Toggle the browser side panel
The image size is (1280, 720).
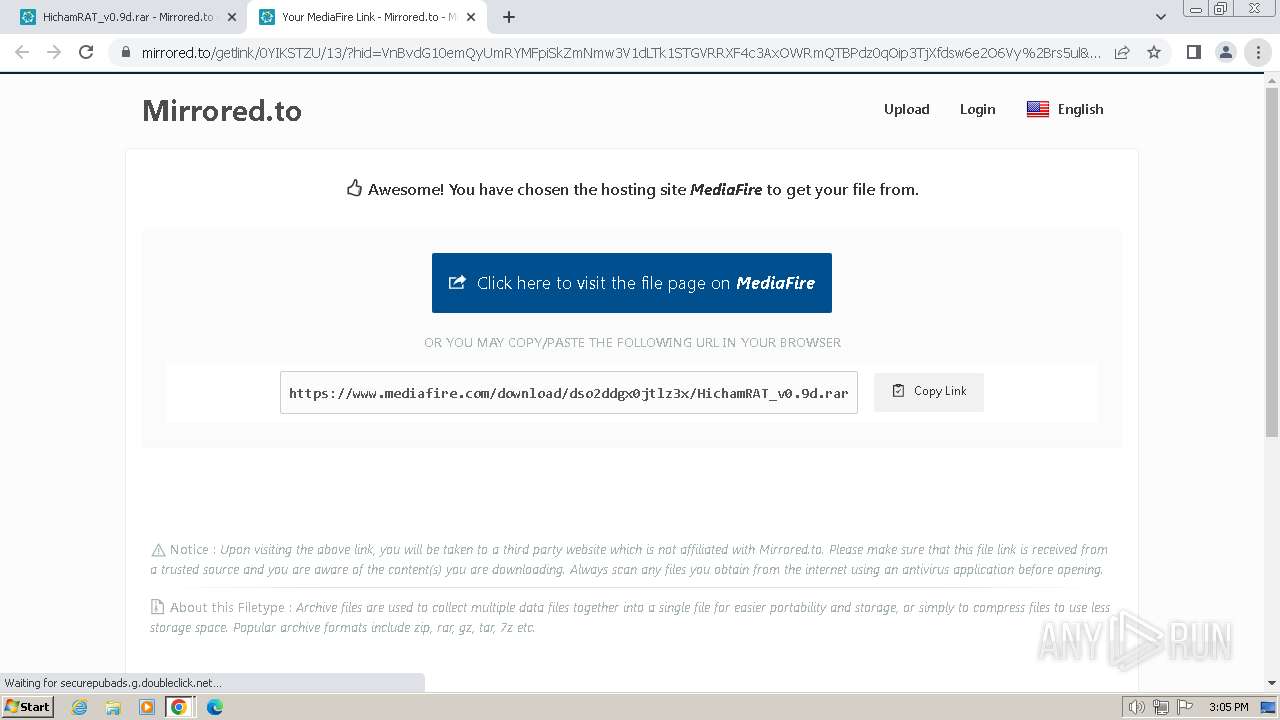pos(1193,53)
